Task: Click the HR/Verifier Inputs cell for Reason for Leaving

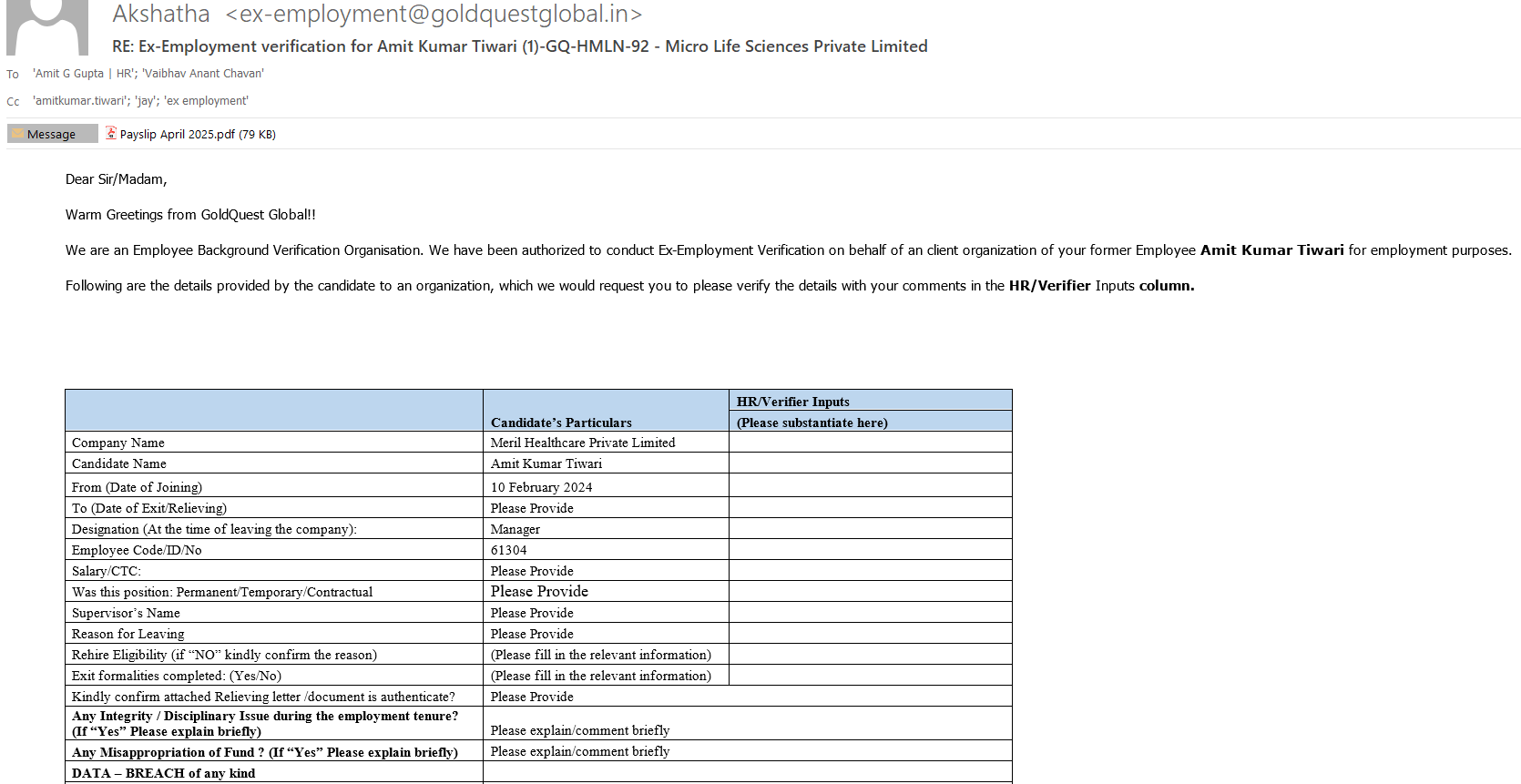Action: [x=871, y=634]
